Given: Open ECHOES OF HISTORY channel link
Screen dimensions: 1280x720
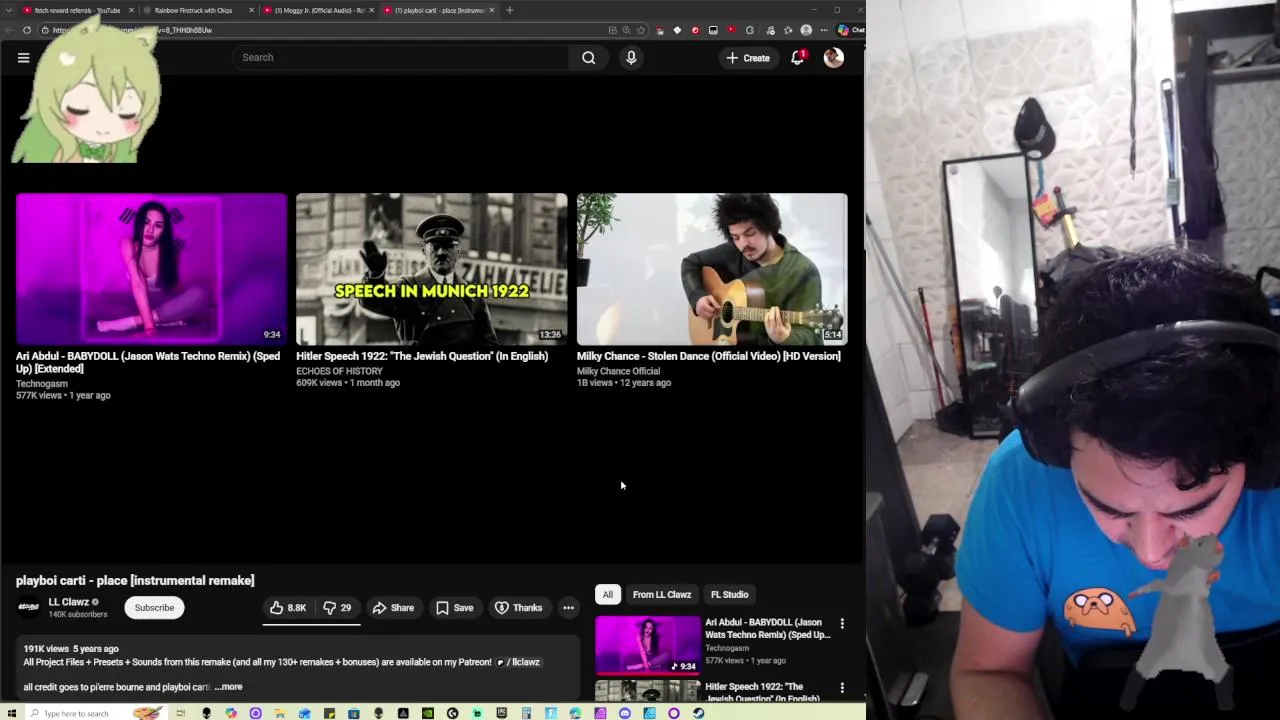Looking at the screenshot, I should click(x=339, y=371).
